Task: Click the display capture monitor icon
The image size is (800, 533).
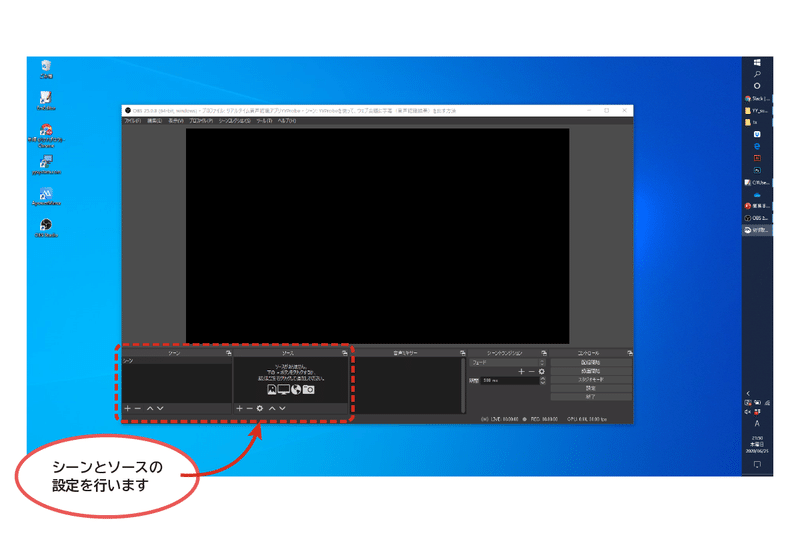Action: click(284, 390)
